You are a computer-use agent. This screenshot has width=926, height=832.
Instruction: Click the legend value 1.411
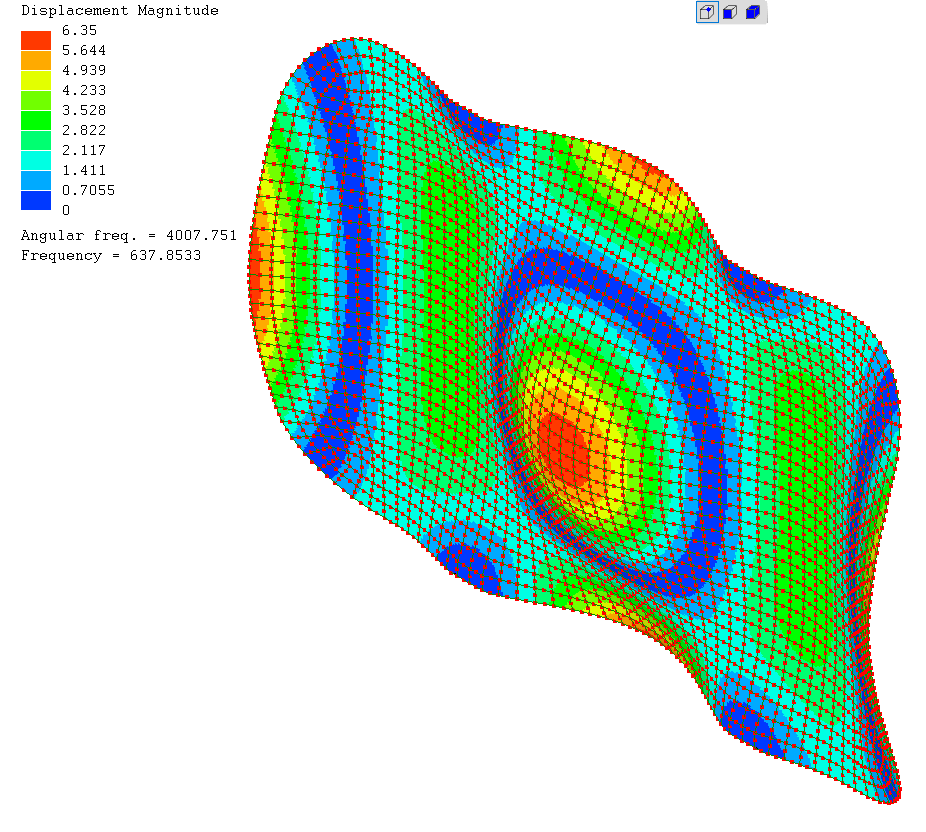pos(84,171)
